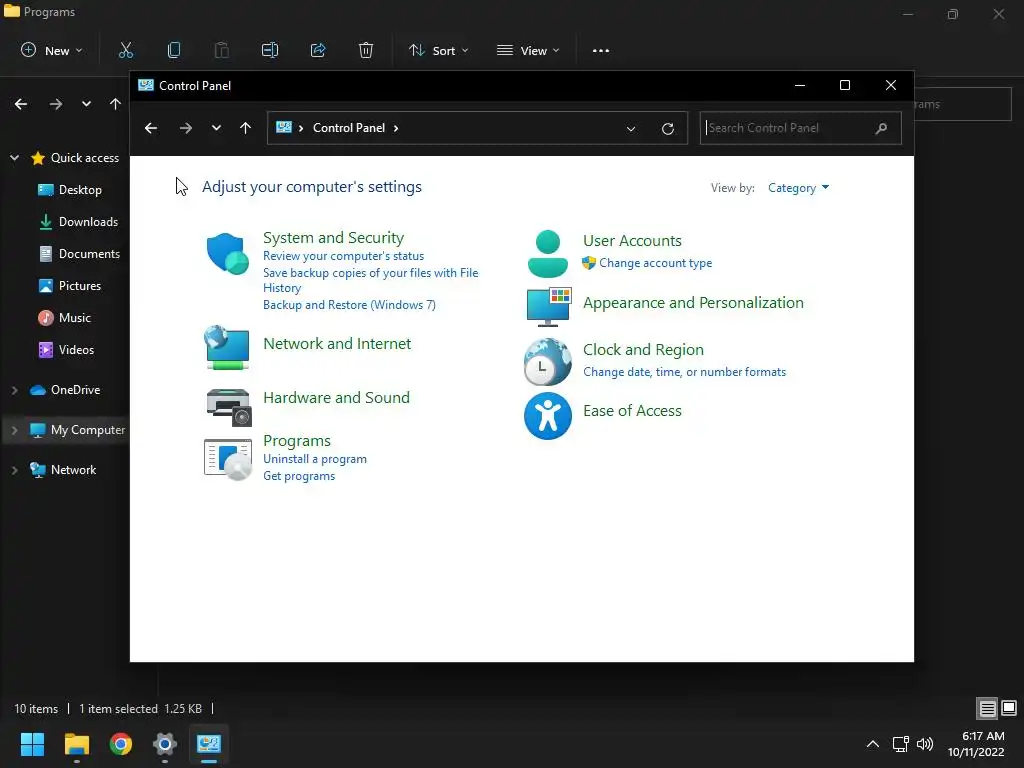Open the Appearance and Personalization monitor icon

pos(549,306)
